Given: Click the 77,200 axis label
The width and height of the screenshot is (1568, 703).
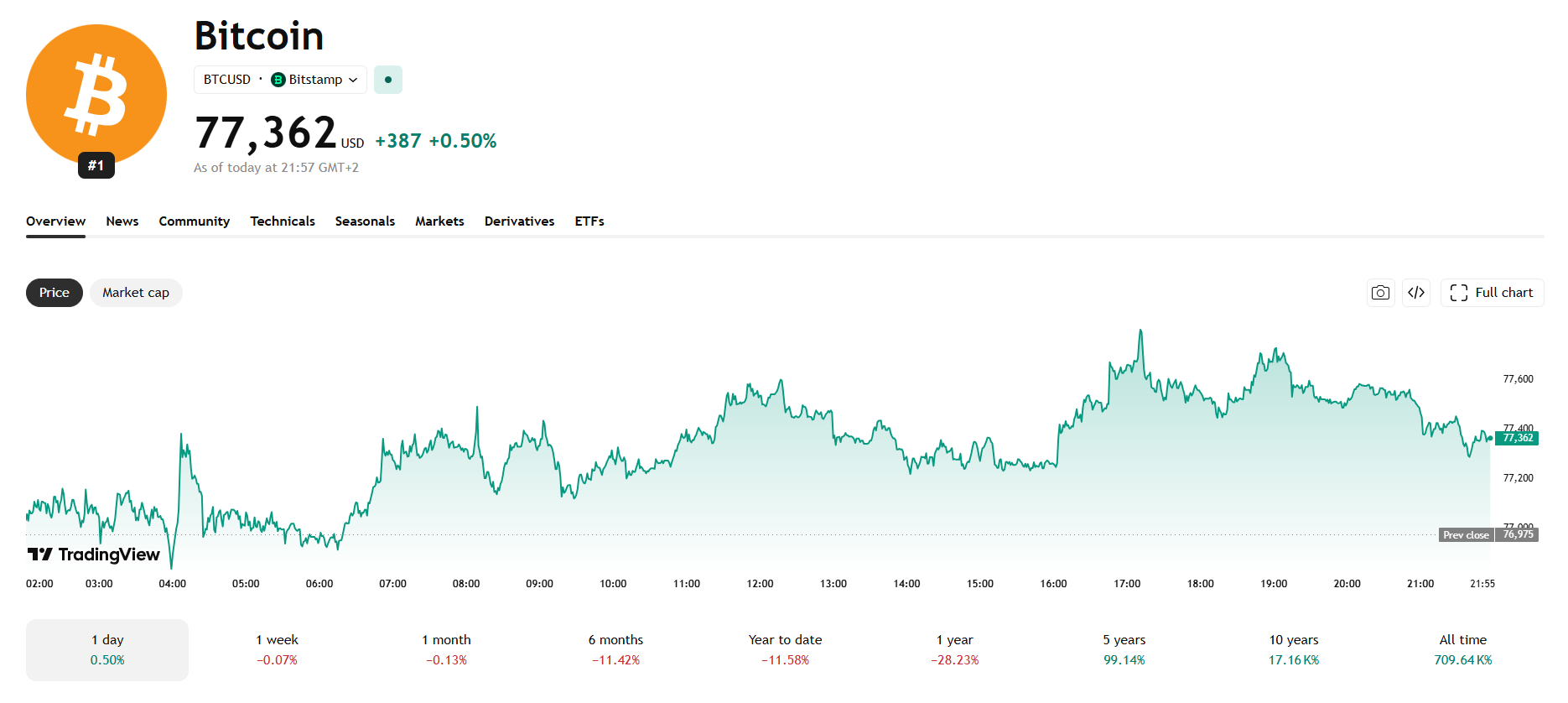Looking at the screenshot, I should coord(1518,478).
